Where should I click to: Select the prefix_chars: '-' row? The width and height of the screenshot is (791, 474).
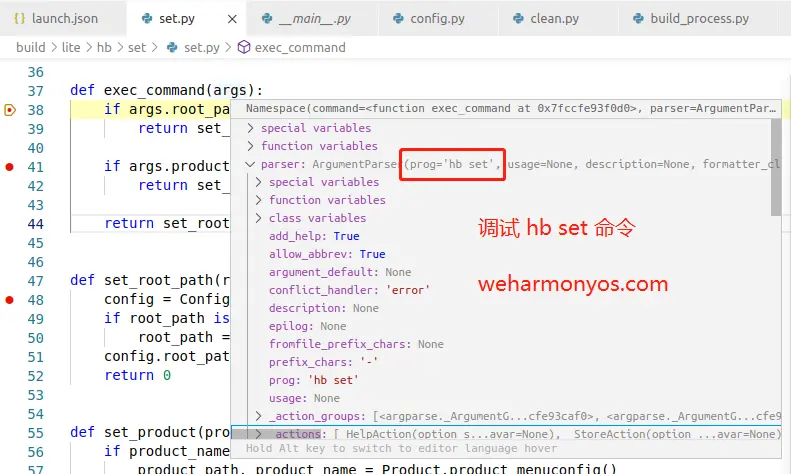[x=323, y=363]
